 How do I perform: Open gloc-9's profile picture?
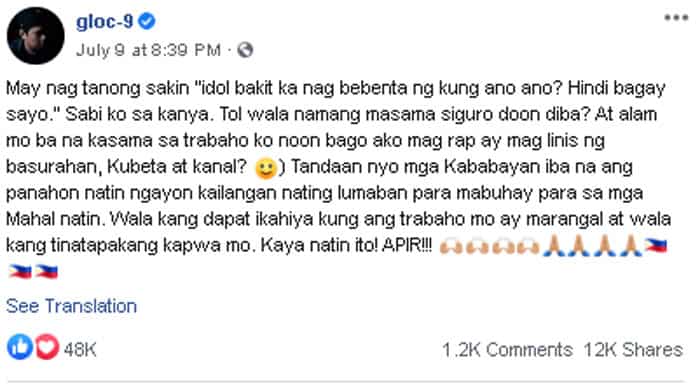35,36
